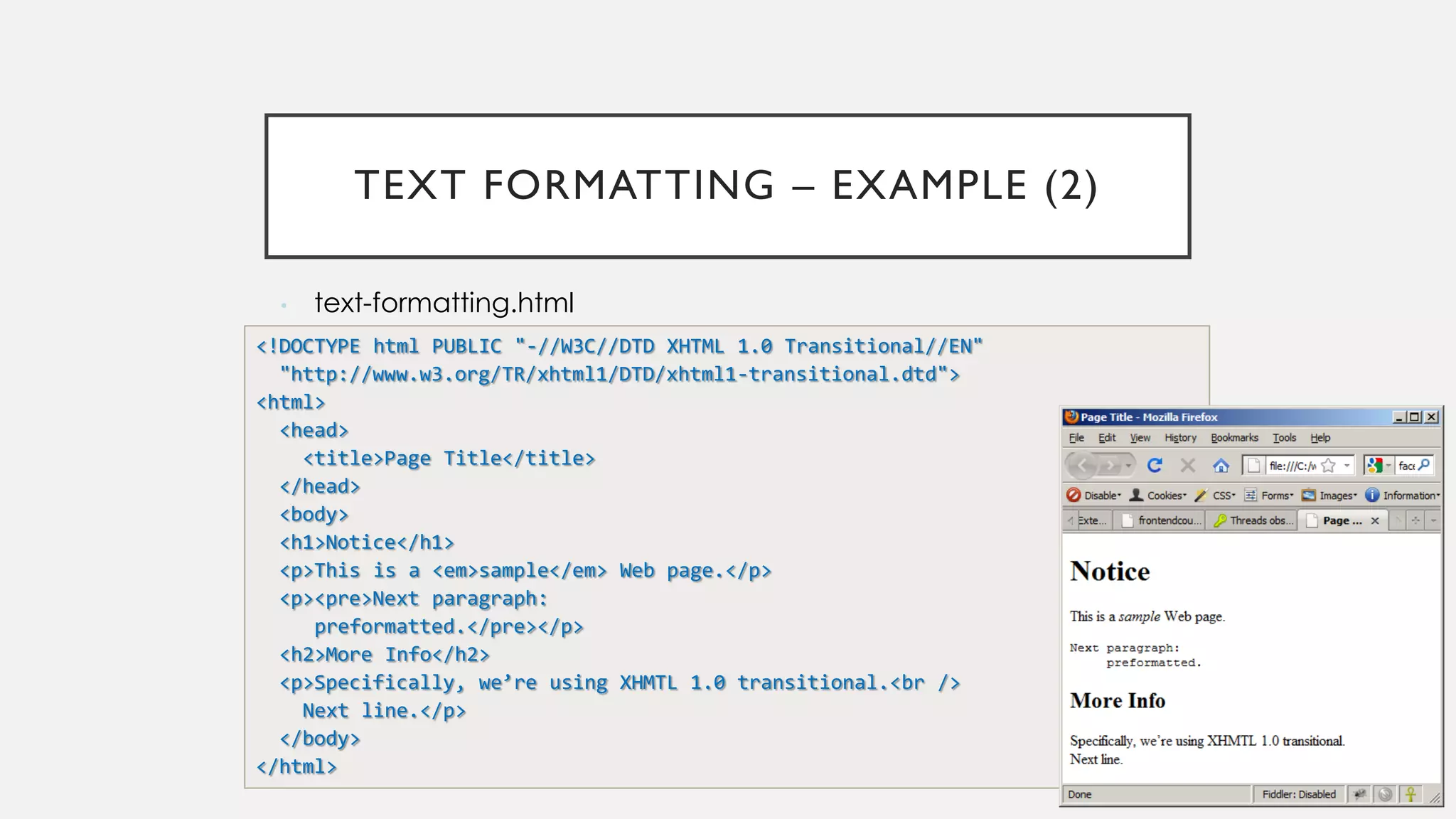Click the <h1>Notice</h1> code line
The width and height of the screenshot is (1456, 819).
367,542
